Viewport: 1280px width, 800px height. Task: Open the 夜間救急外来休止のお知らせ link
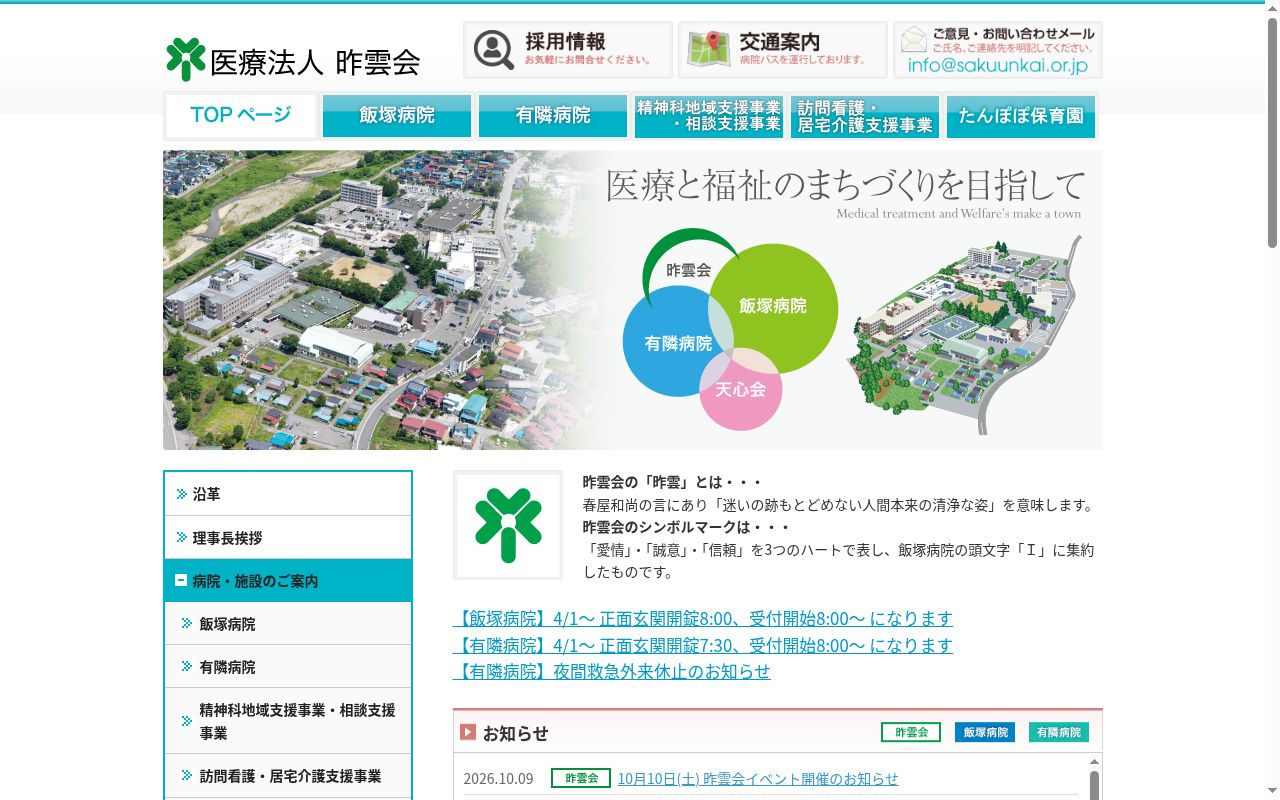pos(612,671)
